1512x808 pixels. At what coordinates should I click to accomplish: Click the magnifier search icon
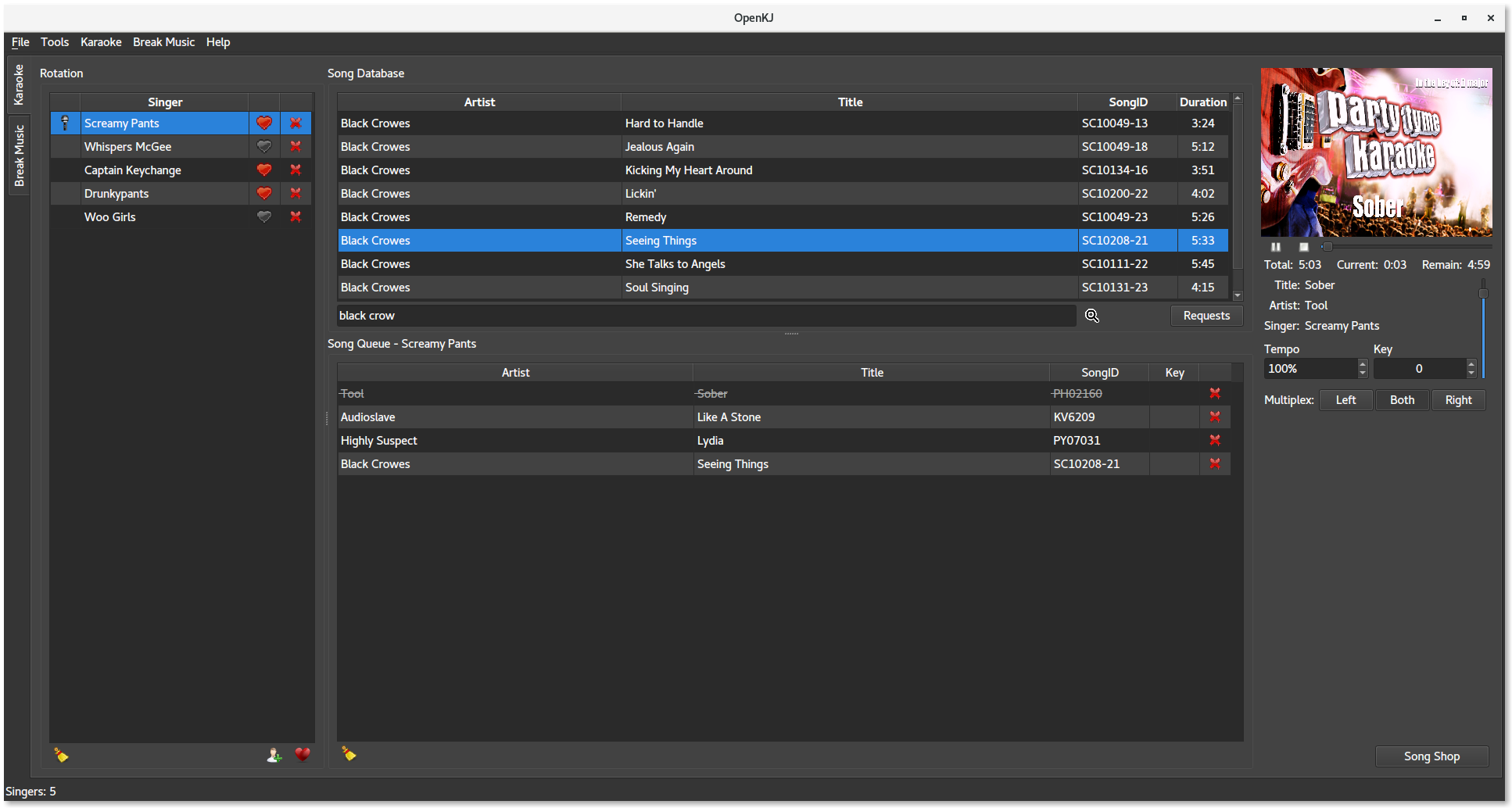[x=1092, y=316]
